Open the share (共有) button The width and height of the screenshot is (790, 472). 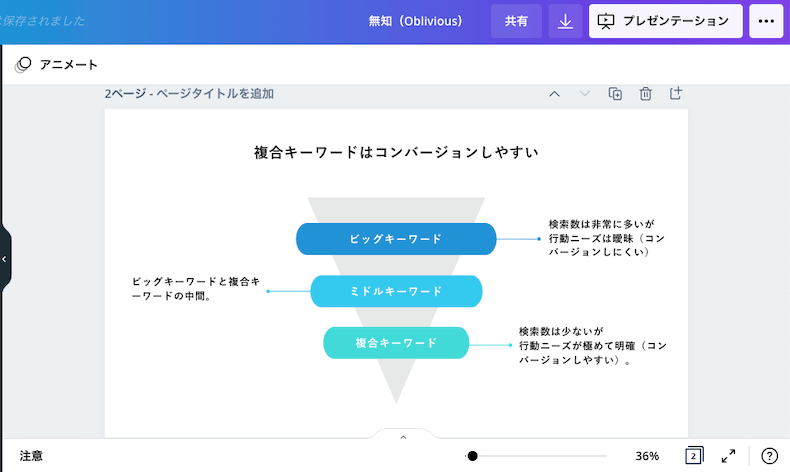click(516, 21)
